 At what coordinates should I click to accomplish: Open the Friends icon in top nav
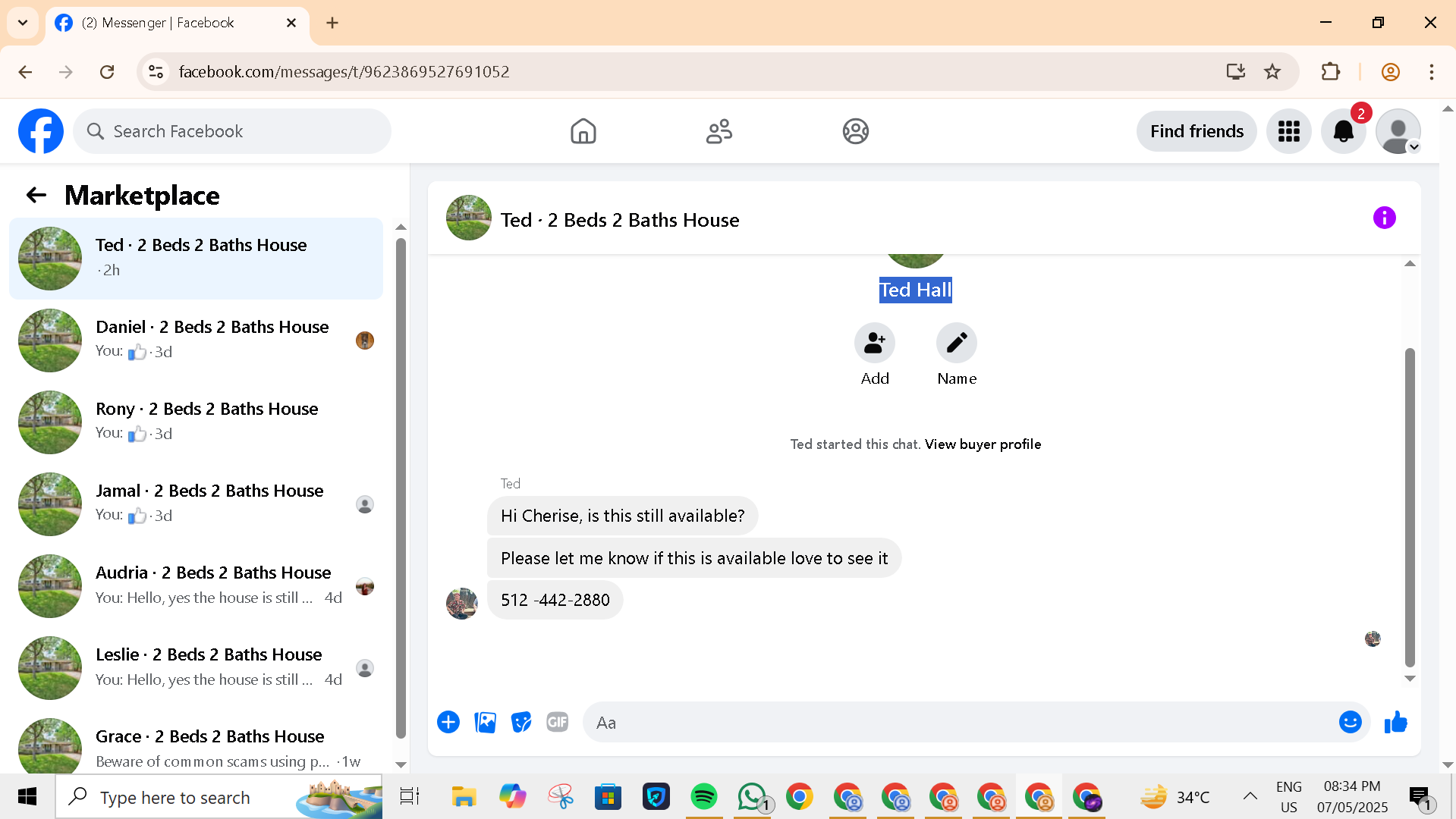719,131
